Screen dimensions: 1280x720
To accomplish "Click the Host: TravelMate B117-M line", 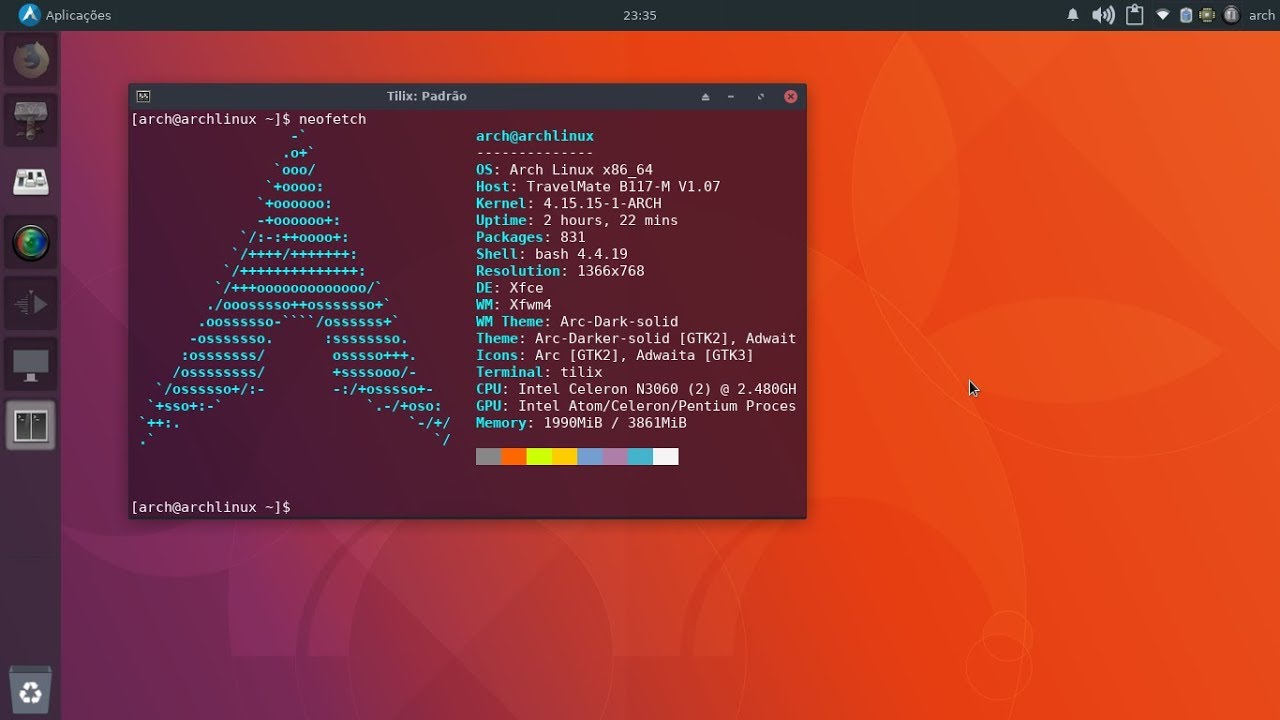I will [x=598, y=187].
